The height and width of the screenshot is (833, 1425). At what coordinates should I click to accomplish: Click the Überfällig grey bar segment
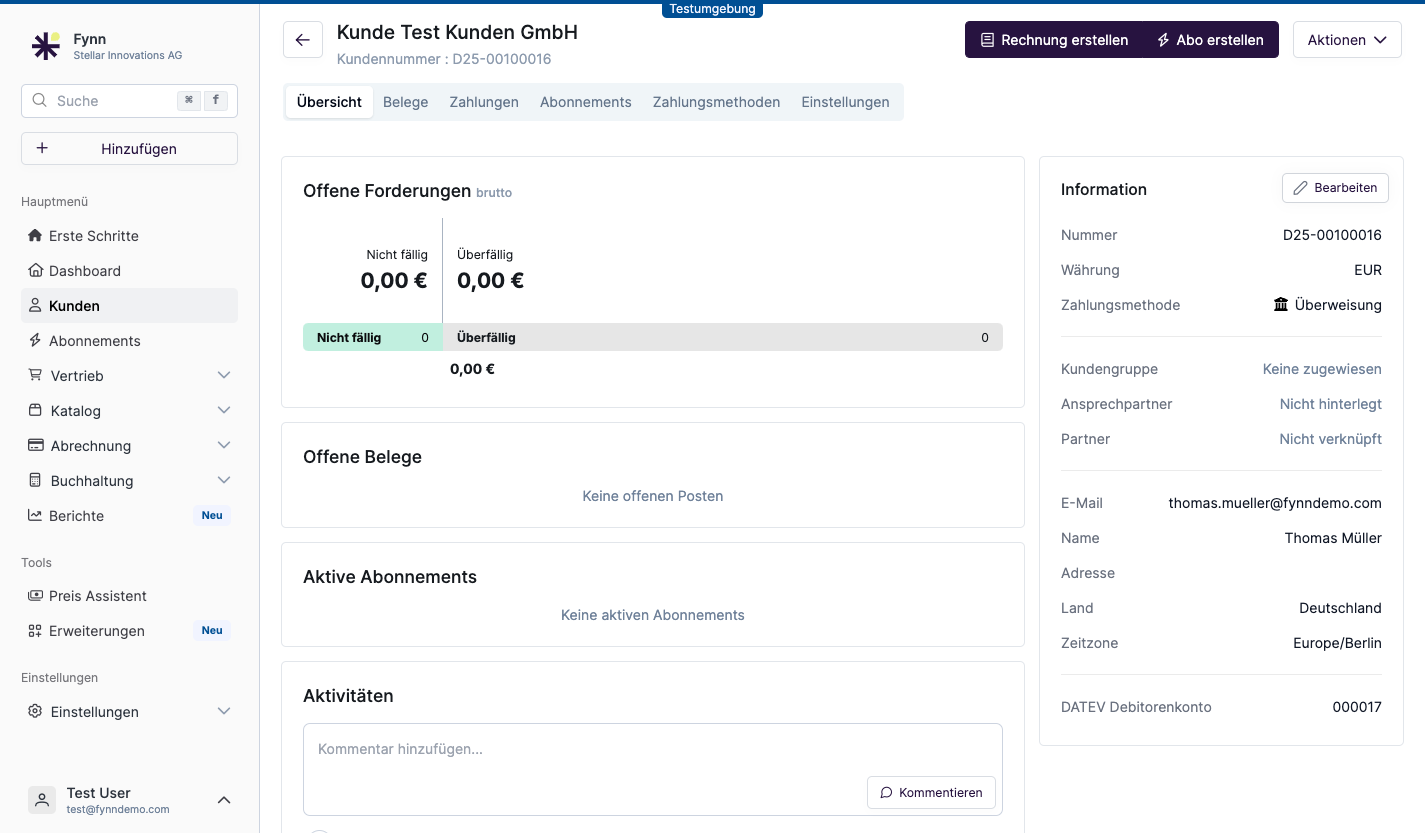723,337
